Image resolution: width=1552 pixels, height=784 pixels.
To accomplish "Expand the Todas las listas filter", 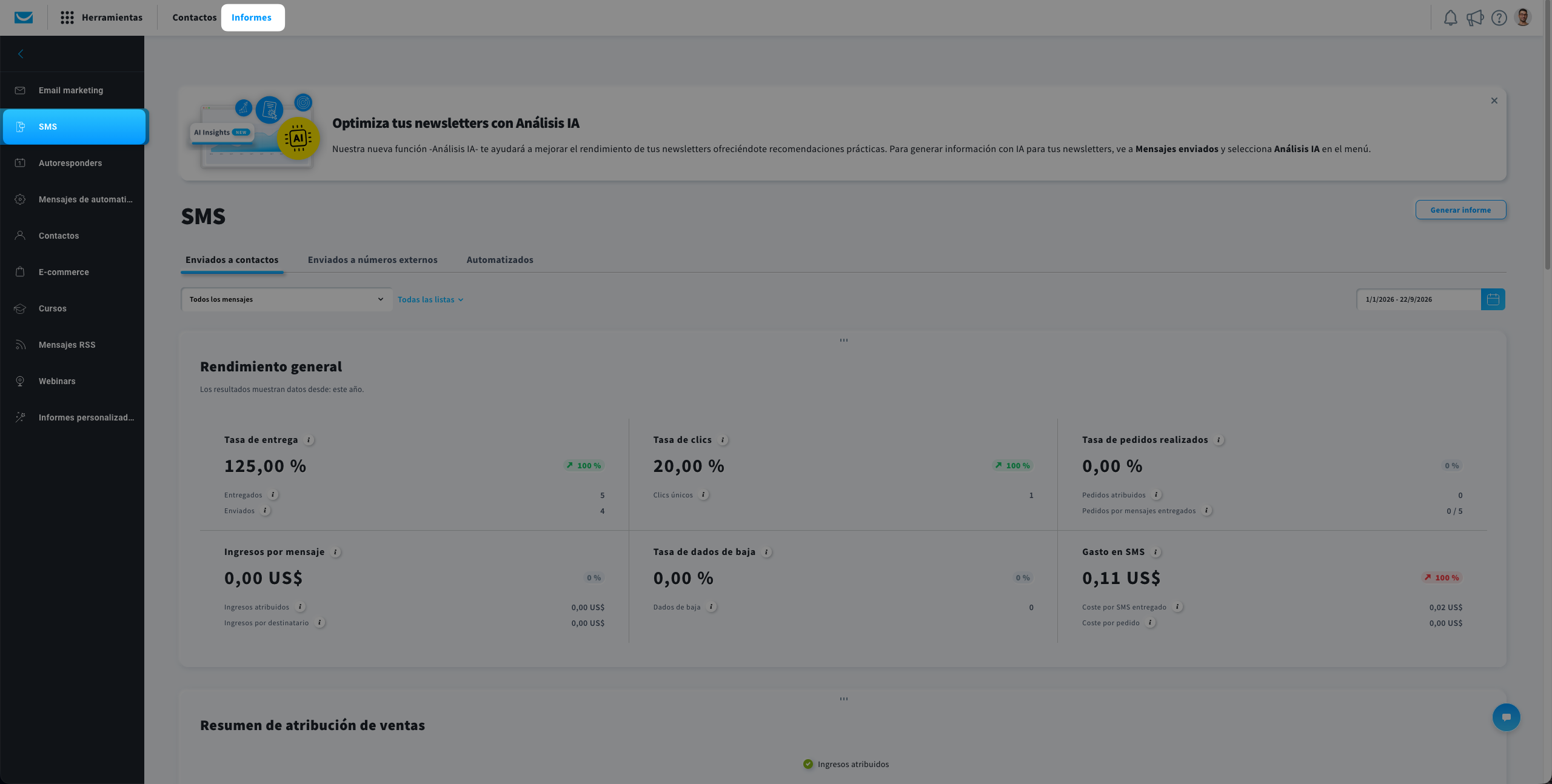I will click(430, 300).
